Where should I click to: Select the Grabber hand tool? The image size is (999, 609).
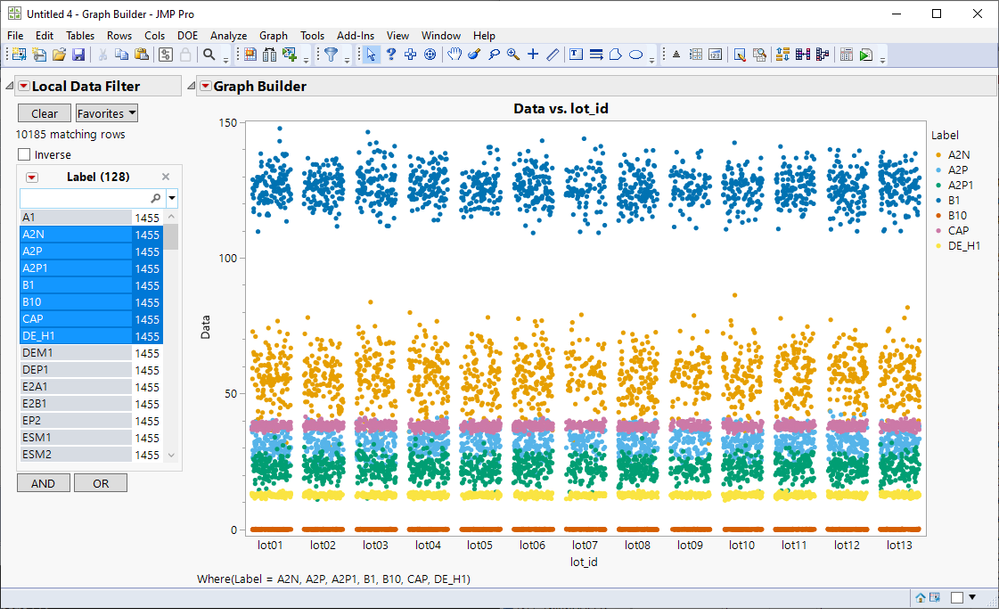point(454,55)
